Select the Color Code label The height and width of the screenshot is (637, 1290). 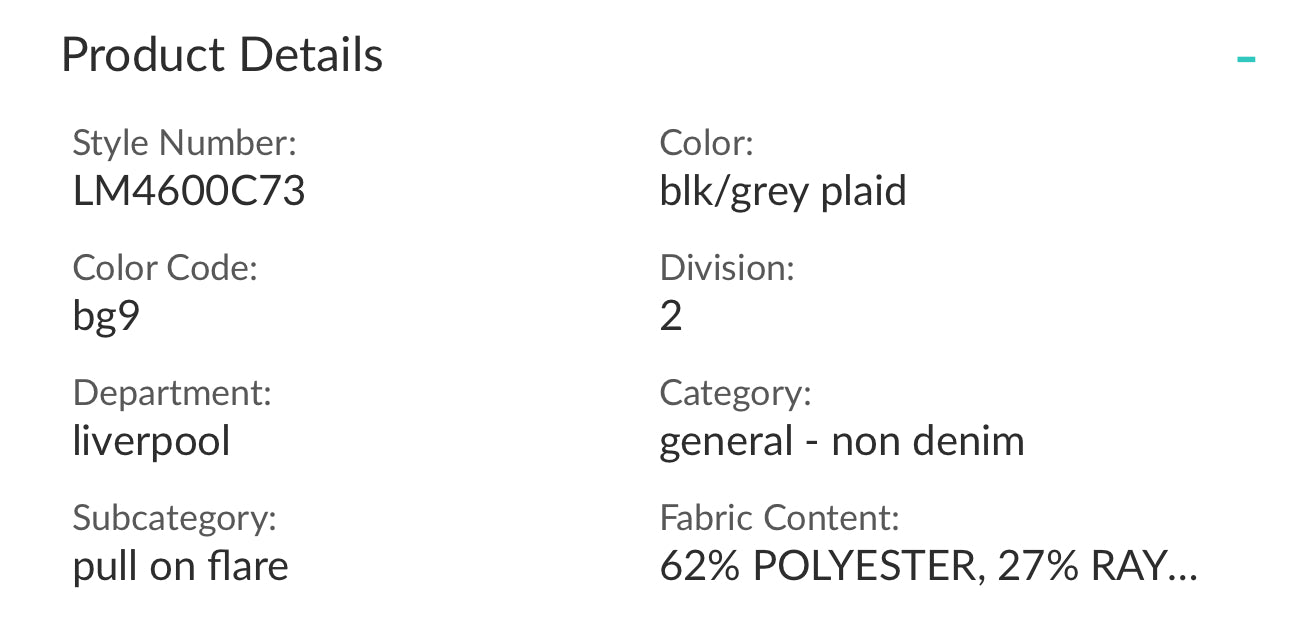165,268
